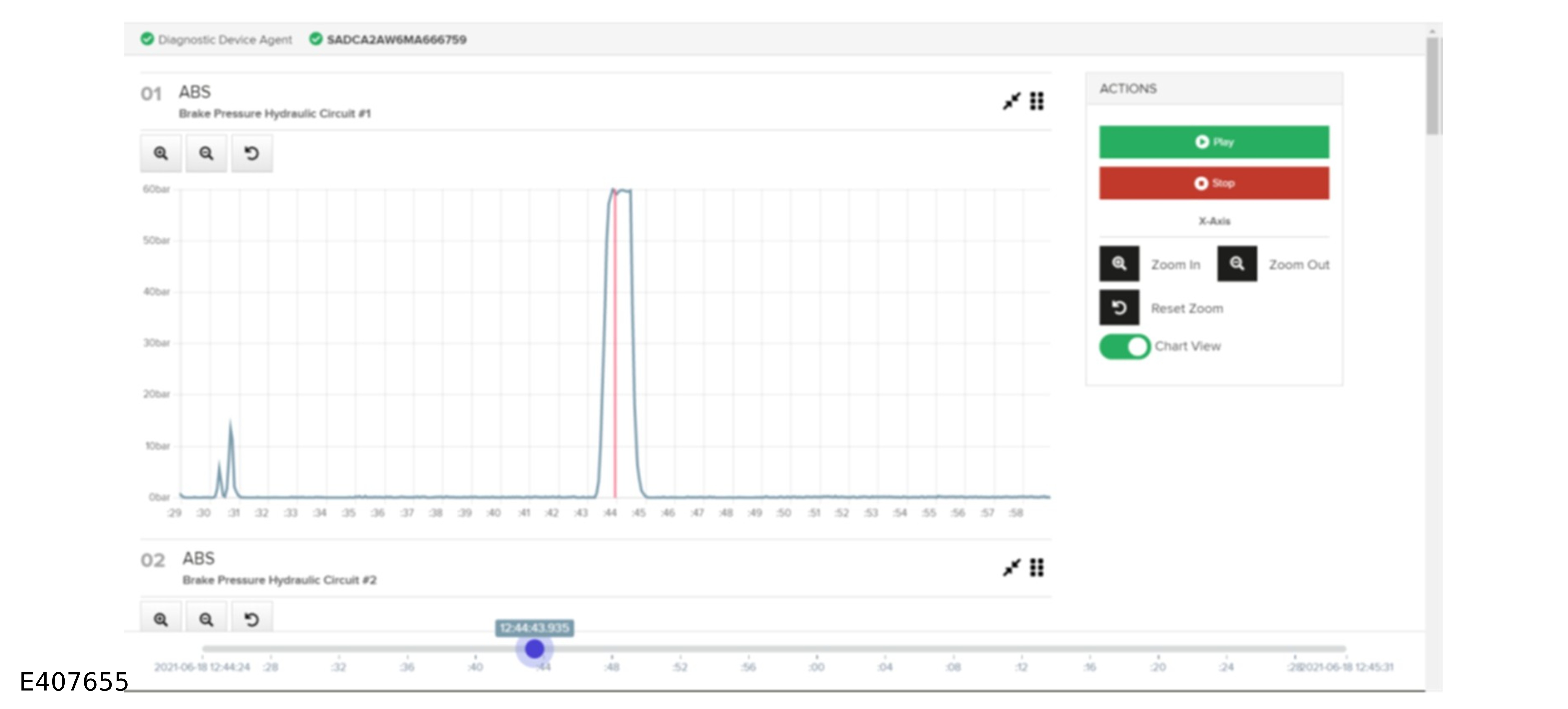Viewport: 1568px width, 709px height.
Task: Click Reset Zoom in Actions panel
Action: tap(1119, 307)
